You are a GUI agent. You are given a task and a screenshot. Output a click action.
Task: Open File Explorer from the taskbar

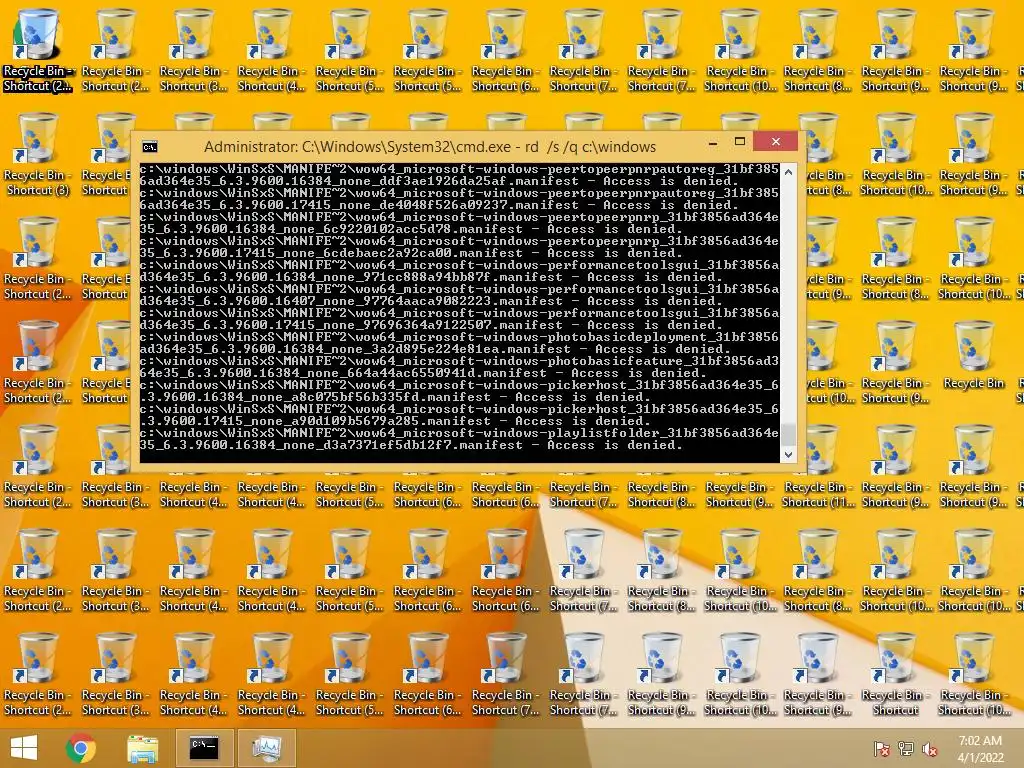click(142, 748)
